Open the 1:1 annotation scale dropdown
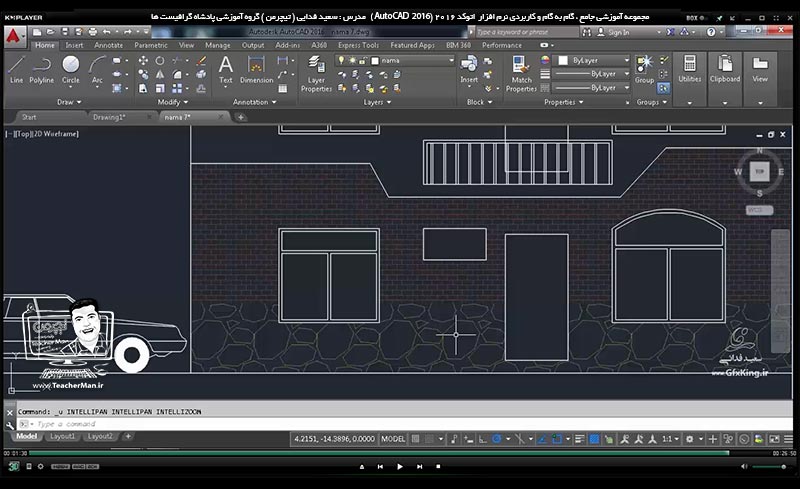 coord(670,439)
